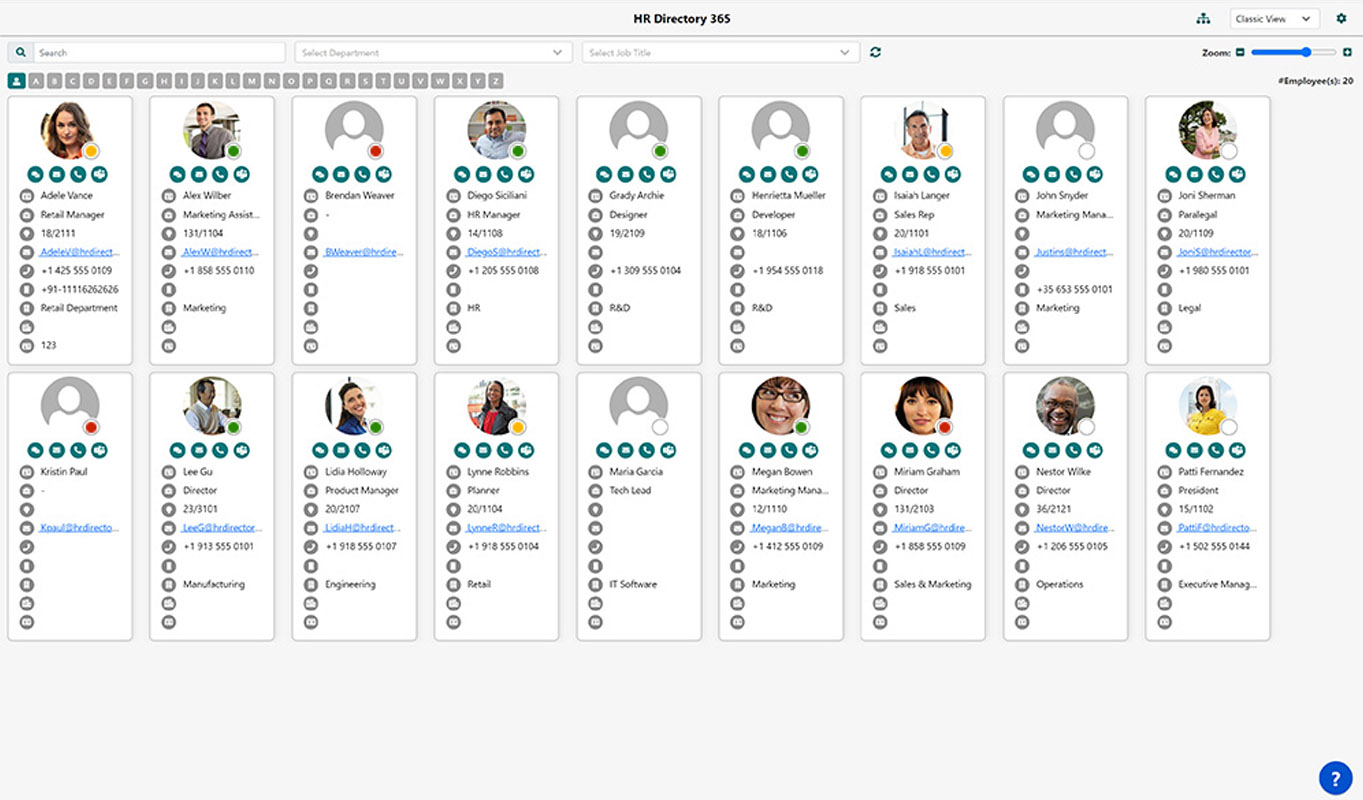Click Teams icon on Patti Fernandez's card

click(x=1237, y=451)
